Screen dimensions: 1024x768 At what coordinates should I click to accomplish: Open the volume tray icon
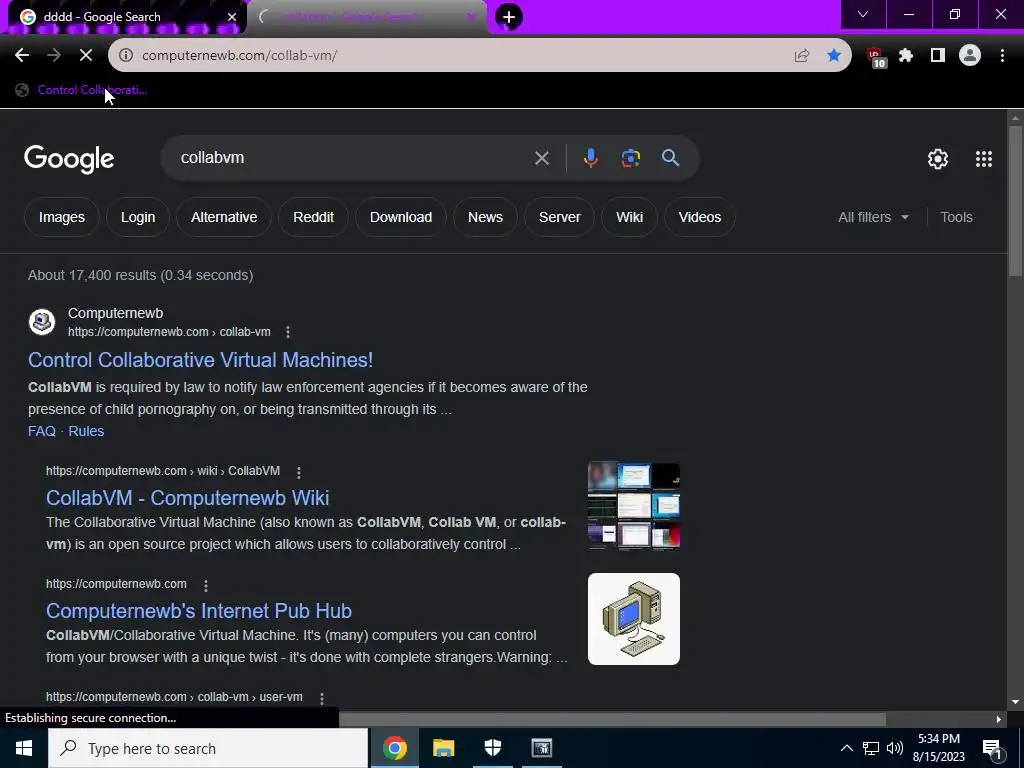tap(895, 748)
